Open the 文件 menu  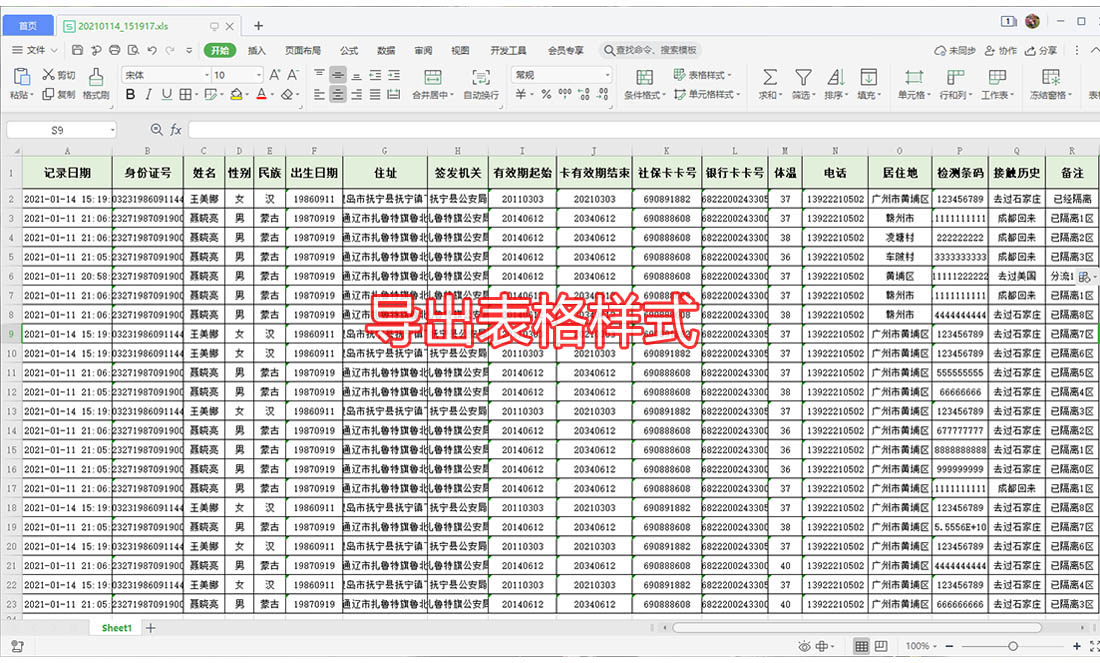[34, 49]
